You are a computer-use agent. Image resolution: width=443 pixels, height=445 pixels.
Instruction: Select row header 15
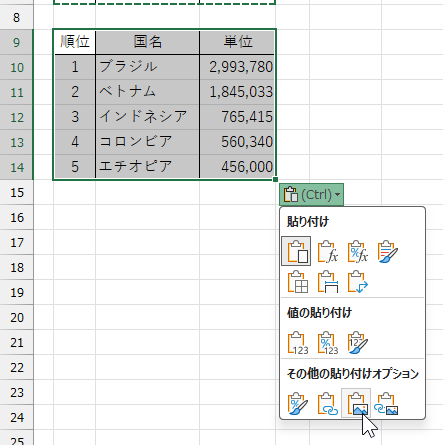[16, 192]
